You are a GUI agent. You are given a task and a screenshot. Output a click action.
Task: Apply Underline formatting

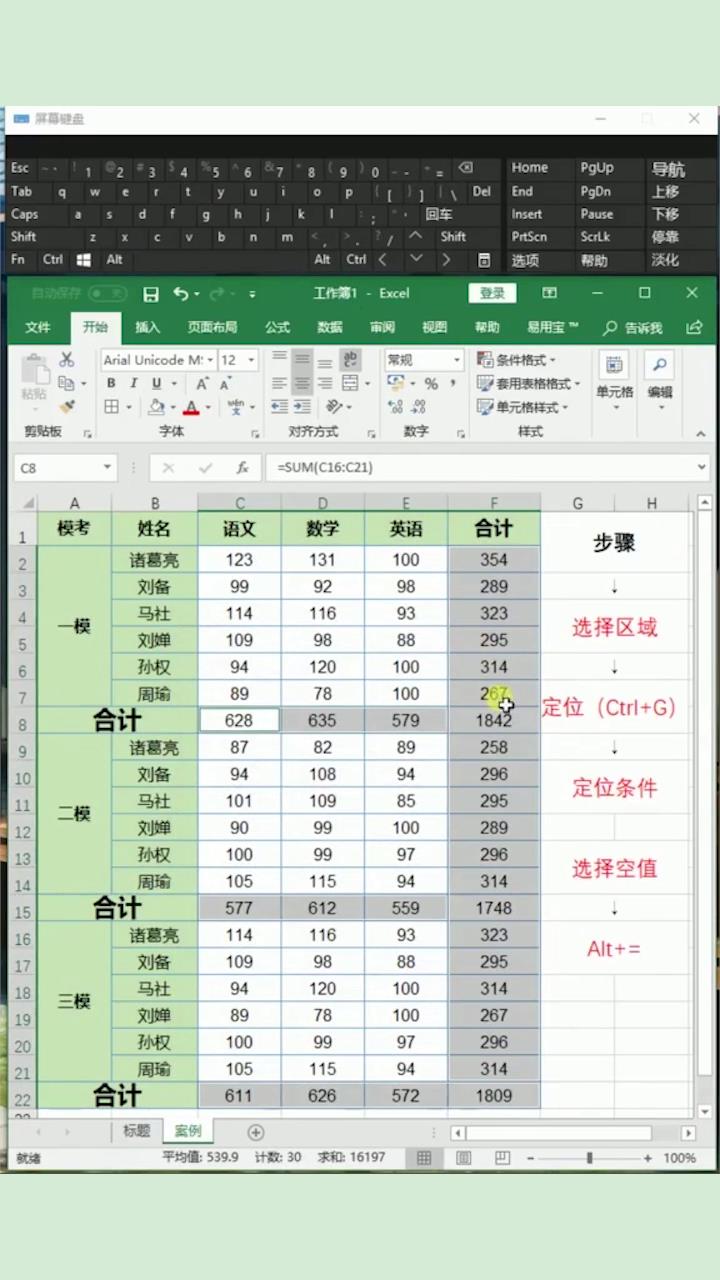click(157, 383)
